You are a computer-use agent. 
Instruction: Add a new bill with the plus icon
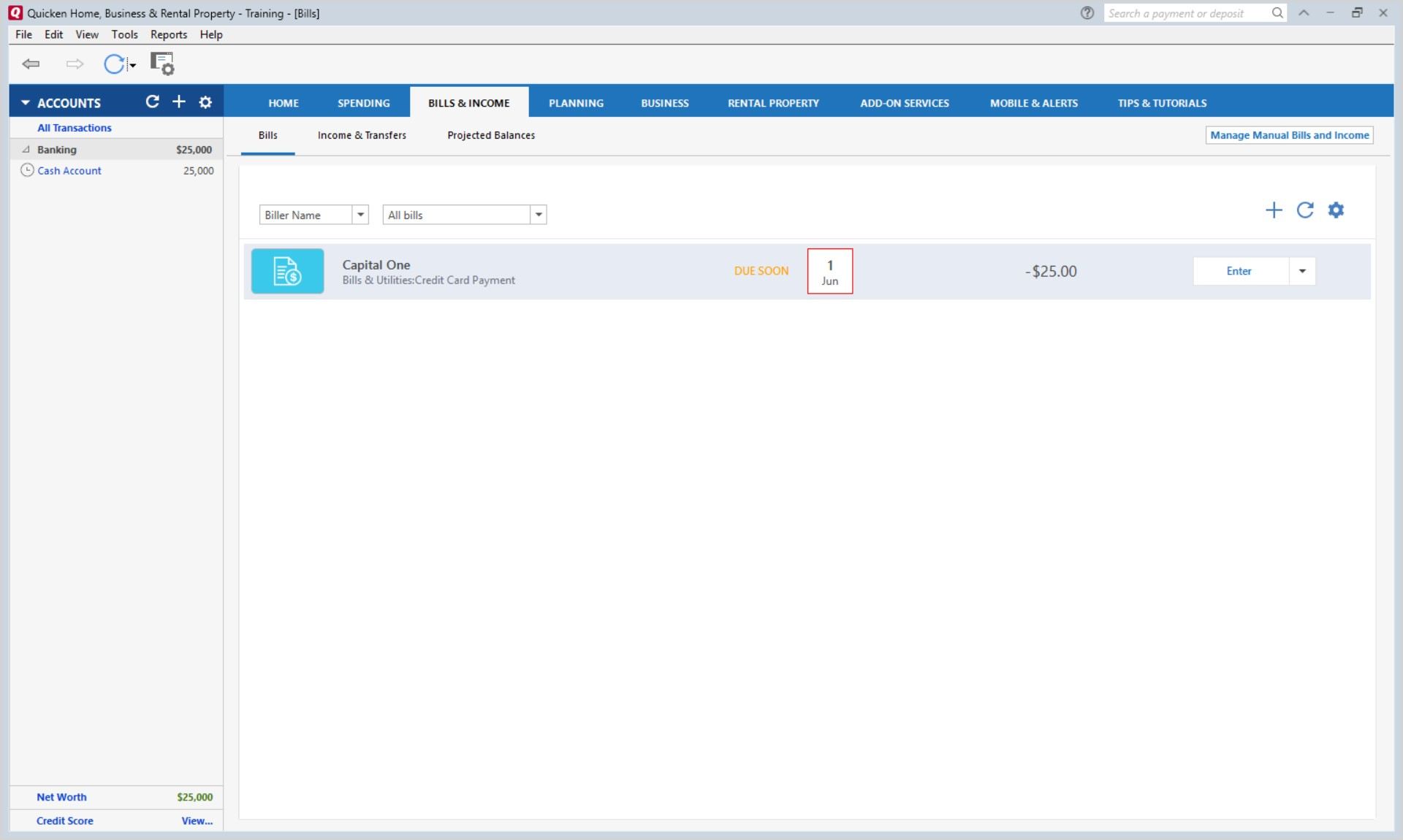coord(1274,210)
